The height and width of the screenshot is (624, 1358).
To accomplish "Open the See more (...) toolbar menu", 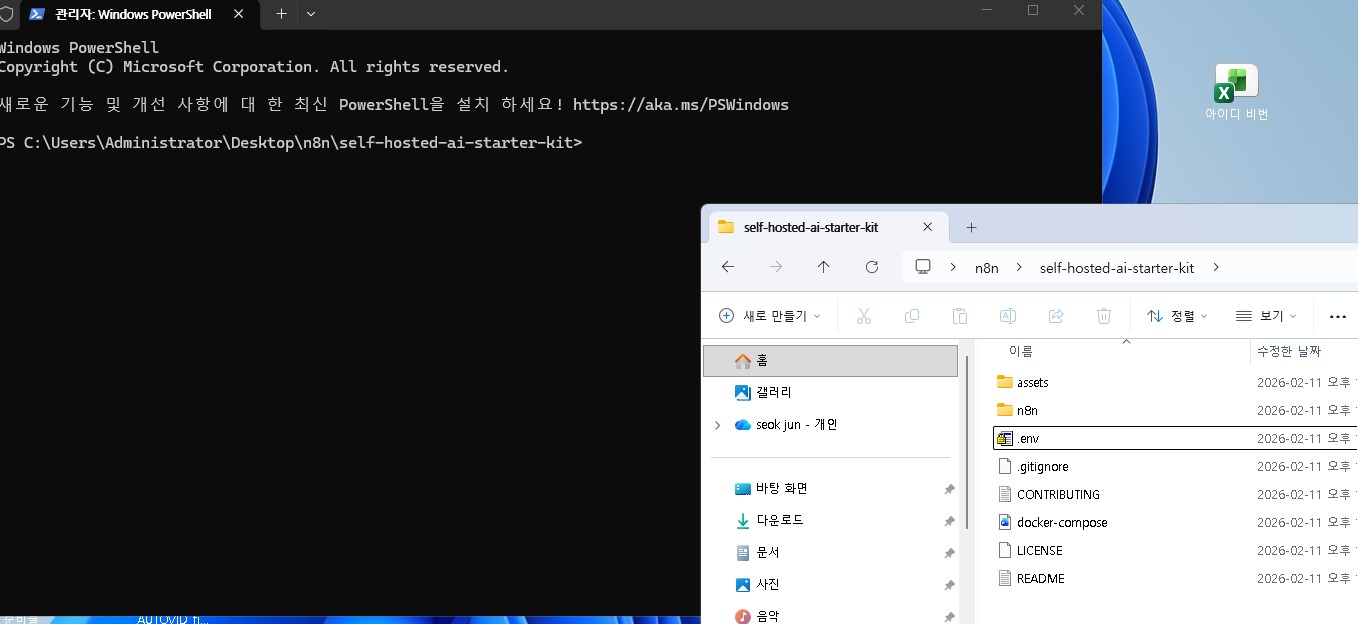I will click(x=1338, y=316).
